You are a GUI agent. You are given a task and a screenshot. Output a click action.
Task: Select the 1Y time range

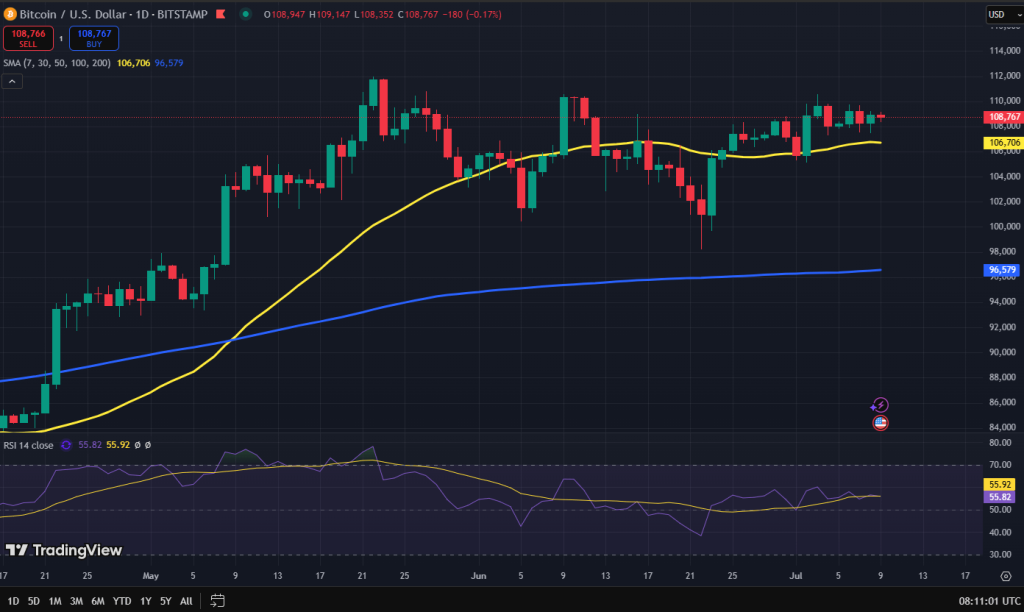[x=146, y=601]
